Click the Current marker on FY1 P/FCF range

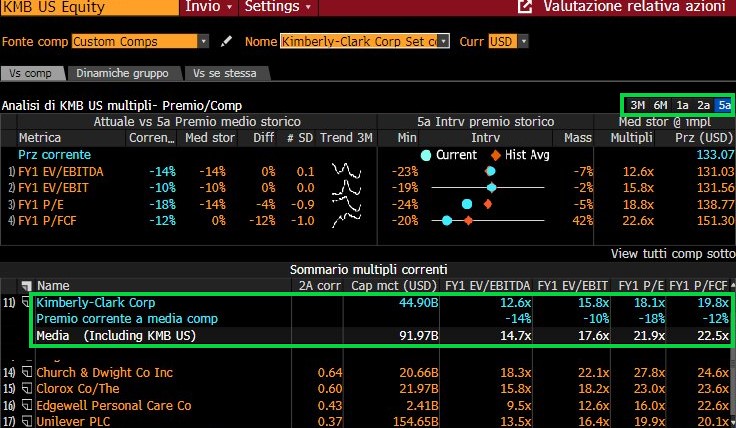pyautogui.click(x=447, y=220)
